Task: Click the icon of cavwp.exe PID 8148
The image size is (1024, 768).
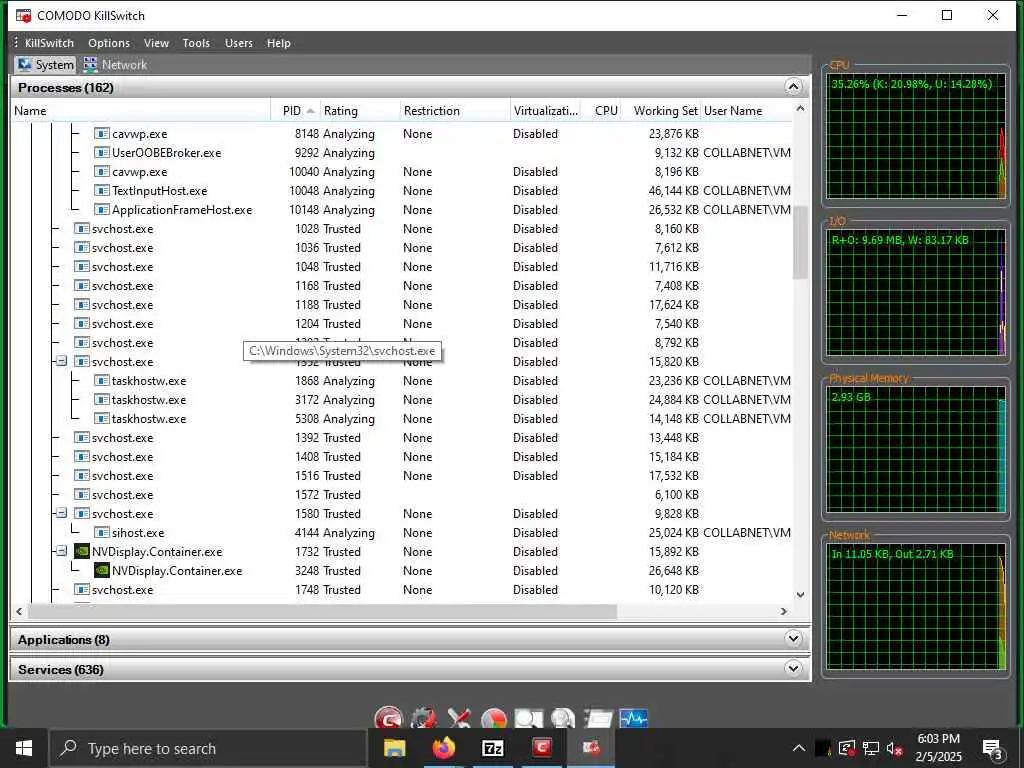Action: (x=102, y=134)
